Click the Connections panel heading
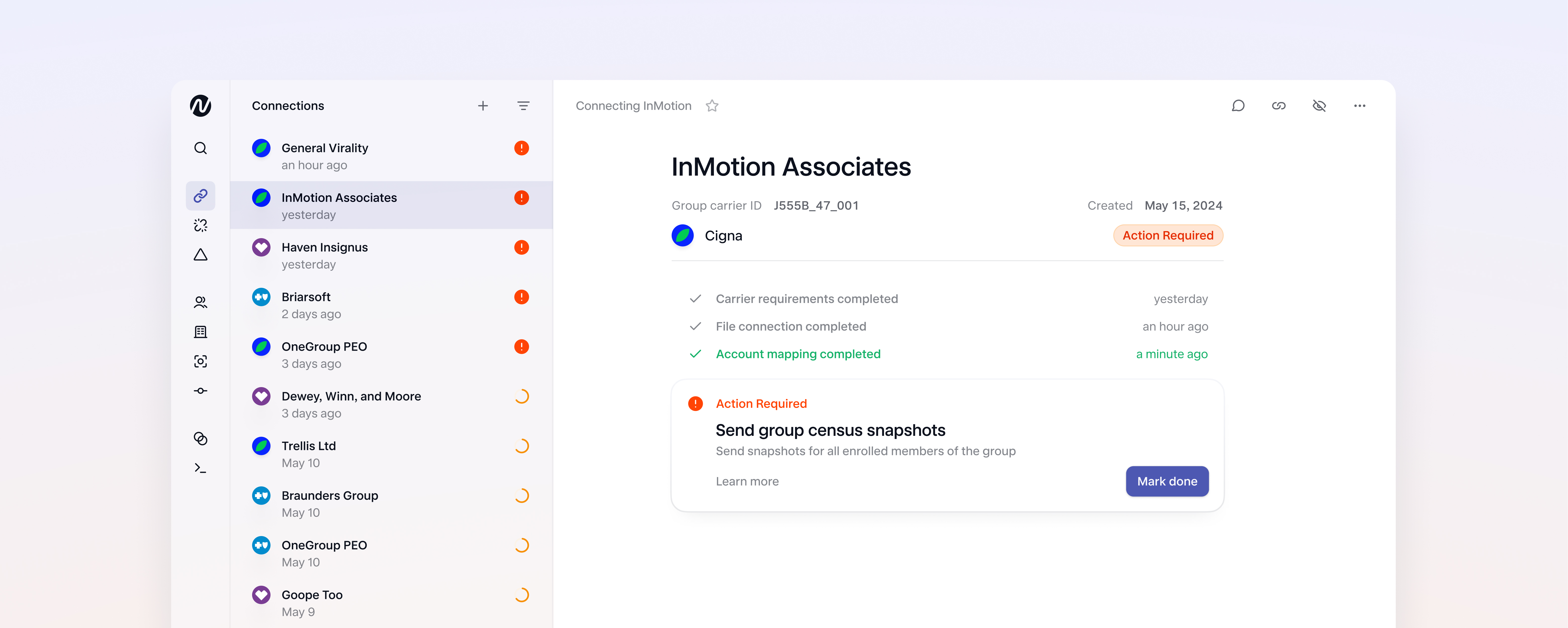The width and height of the screenshot is (1568, 628). 288,106
